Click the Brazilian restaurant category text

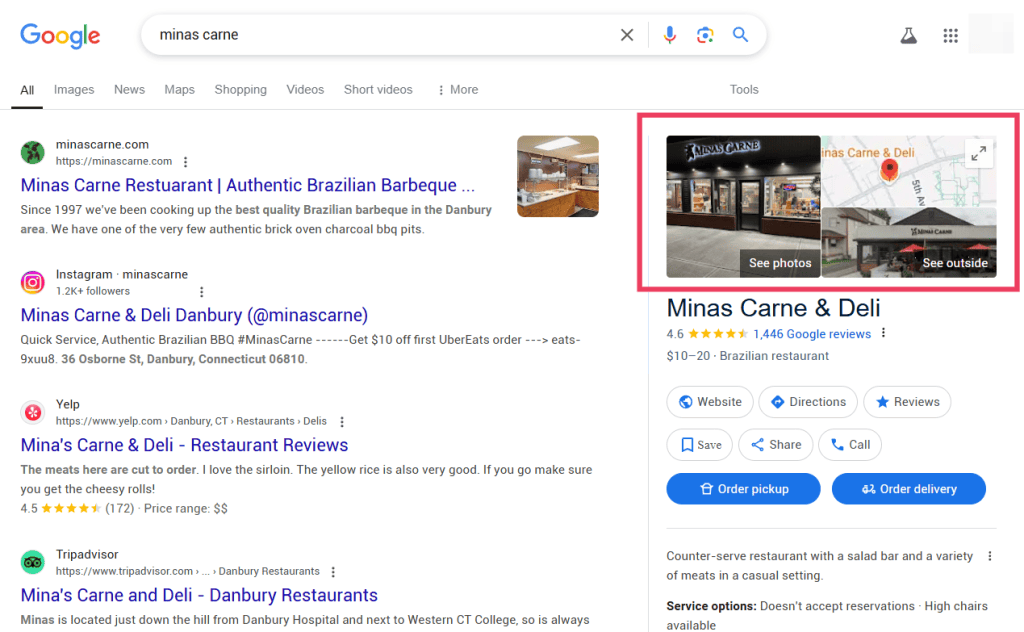(774, 356)
